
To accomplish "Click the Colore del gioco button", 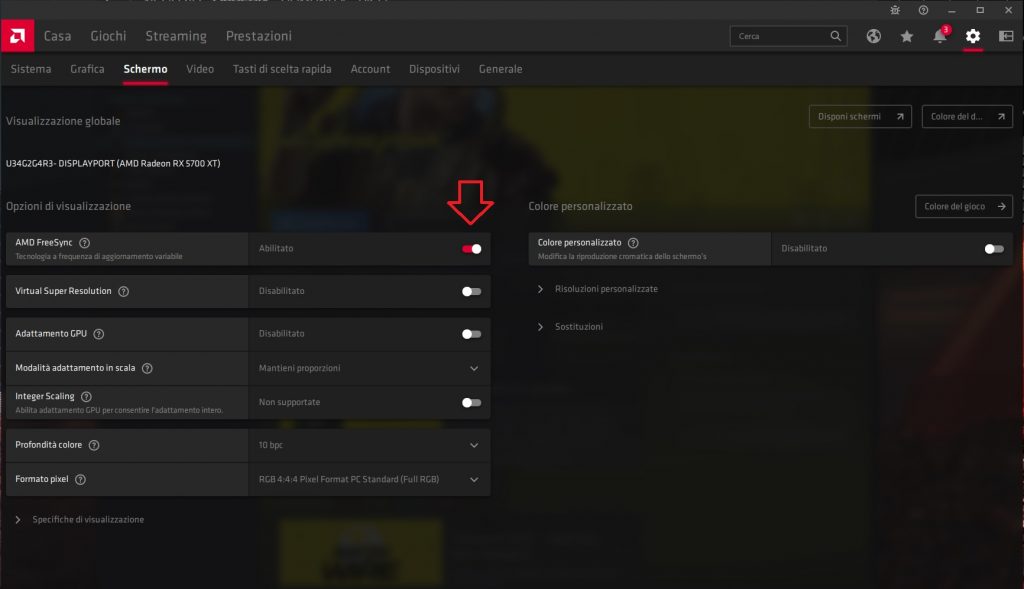I will click(964, 206).
